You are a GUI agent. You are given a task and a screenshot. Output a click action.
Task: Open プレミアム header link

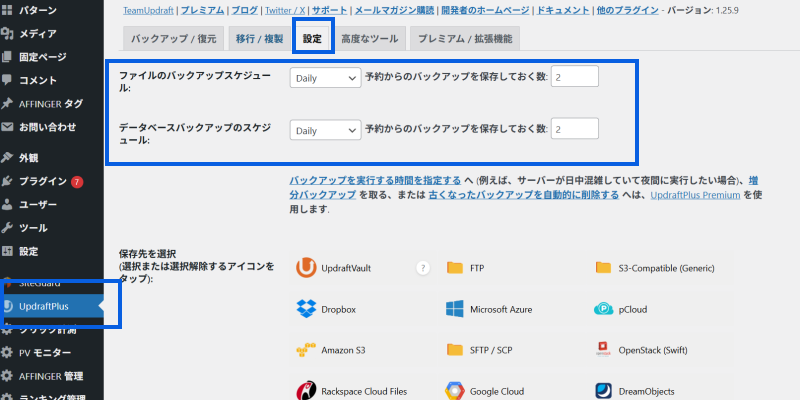click(203, 10)
